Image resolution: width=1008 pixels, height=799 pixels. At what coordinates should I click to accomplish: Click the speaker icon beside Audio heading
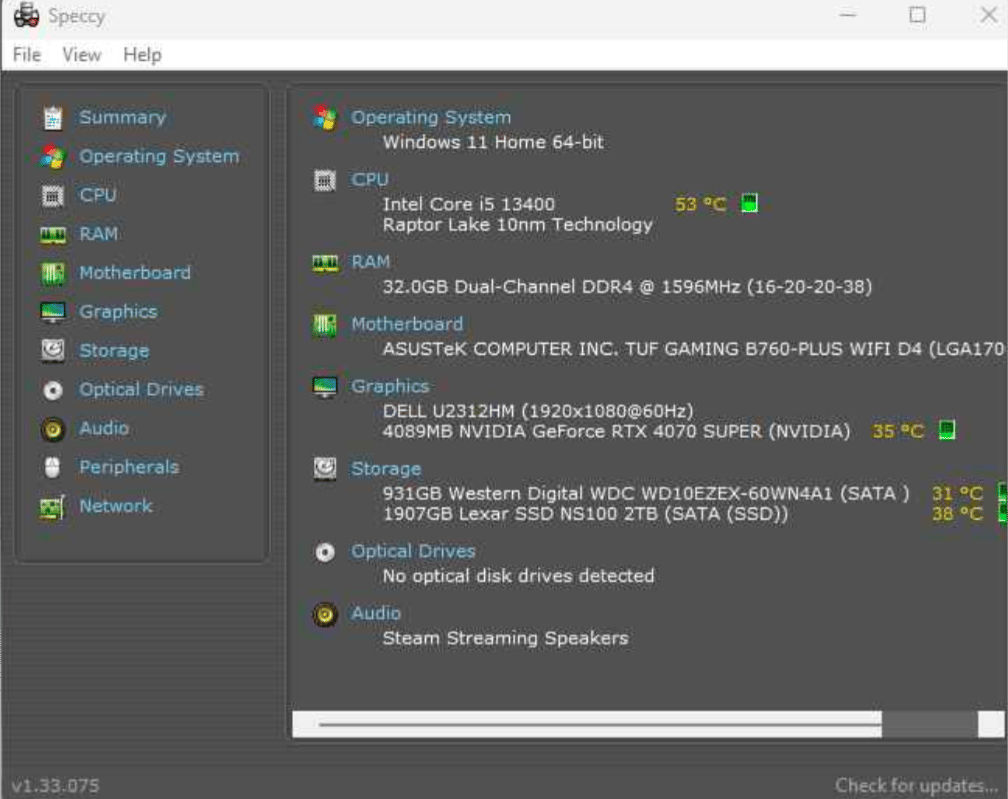[325, 615]
